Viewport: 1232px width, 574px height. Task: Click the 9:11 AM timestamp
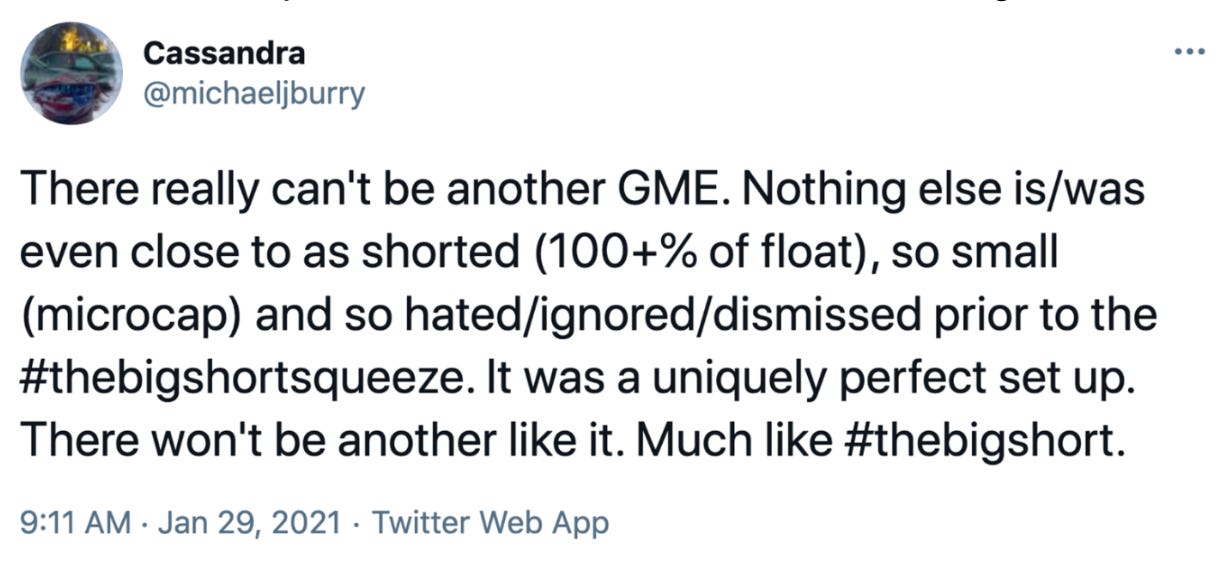(x=68, y=521)
